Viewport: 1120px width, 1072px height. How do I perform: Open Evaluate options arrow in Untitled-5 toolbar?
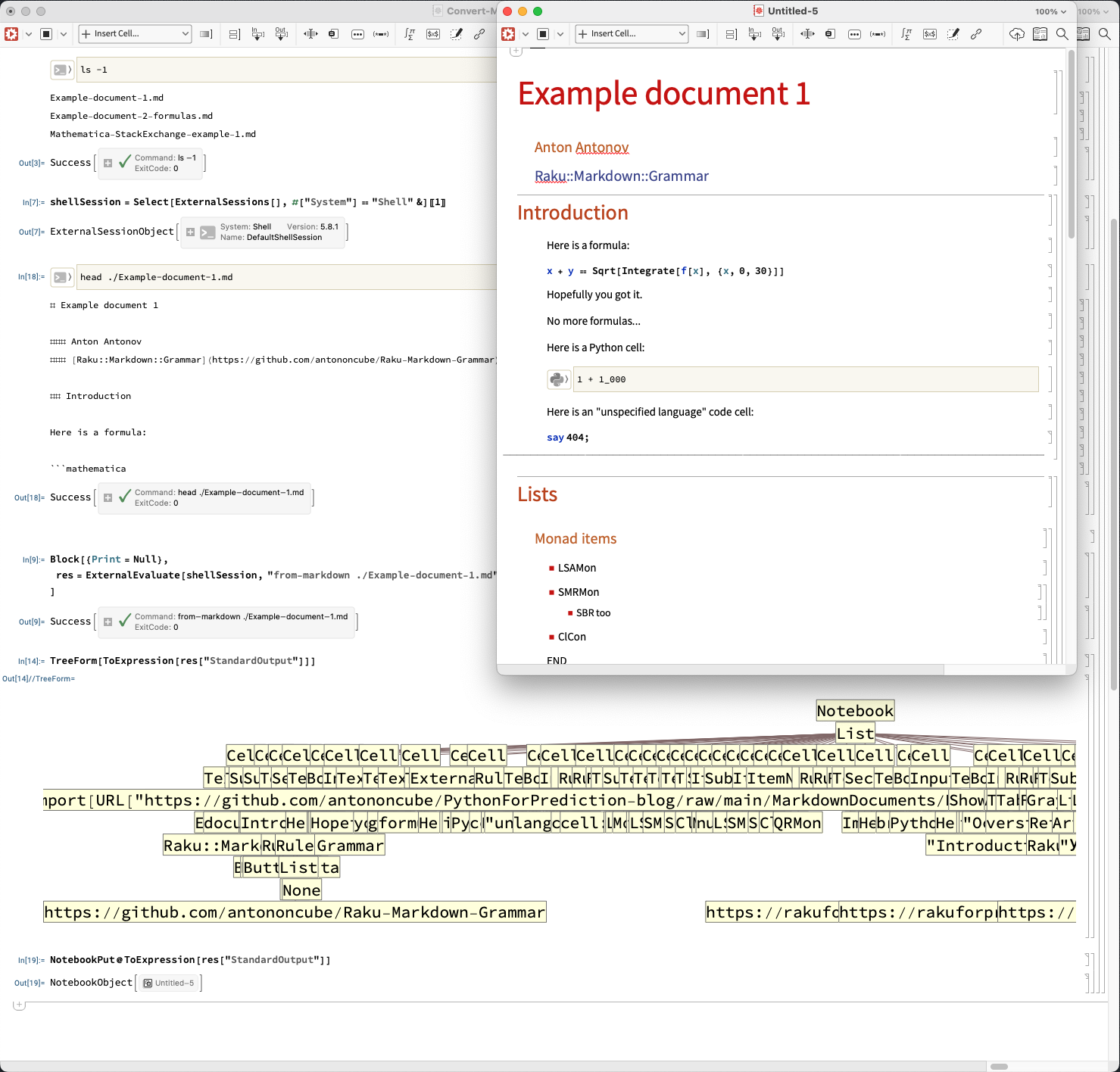526,34
